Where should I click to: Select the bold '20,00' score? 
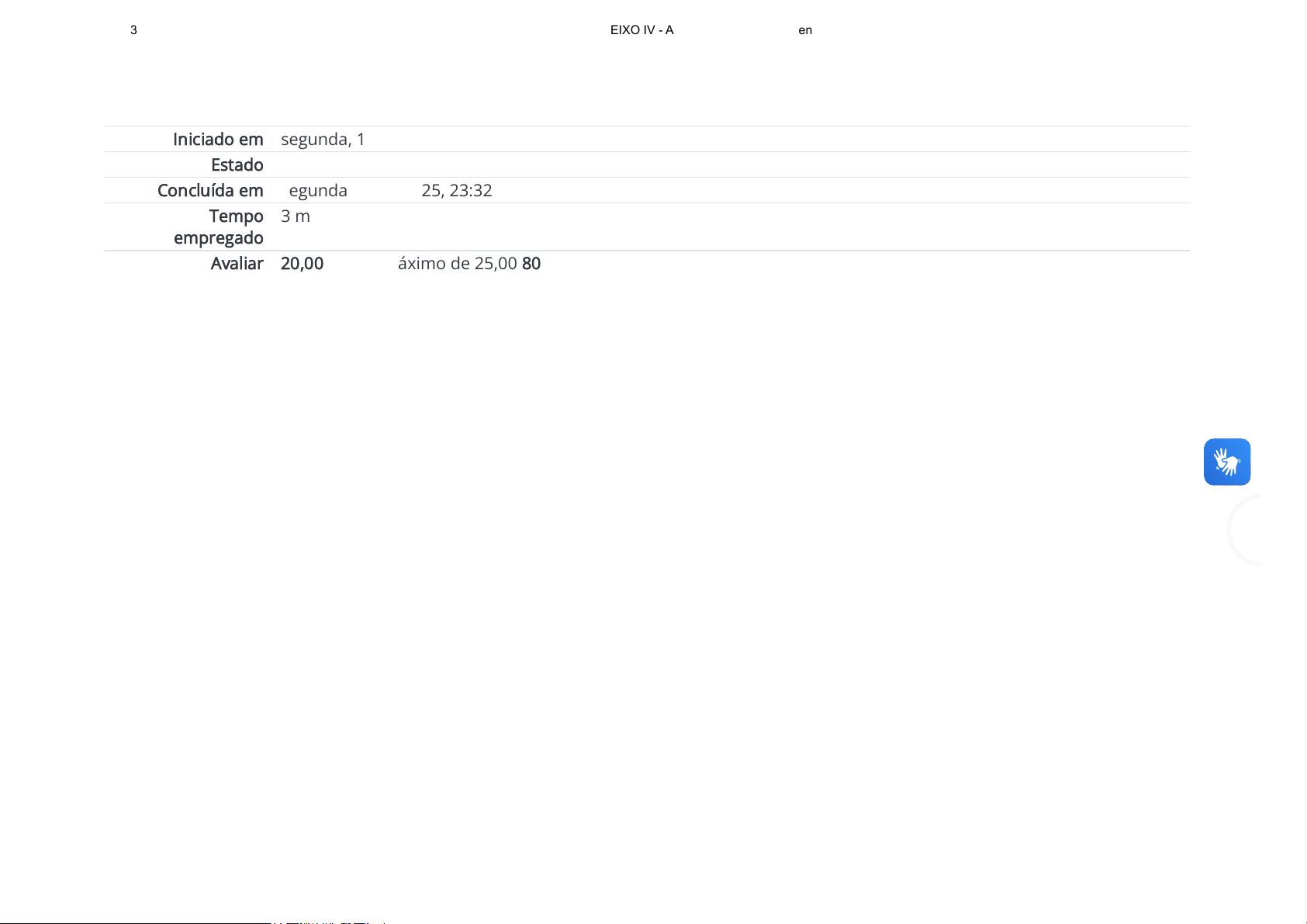[302, 264]
